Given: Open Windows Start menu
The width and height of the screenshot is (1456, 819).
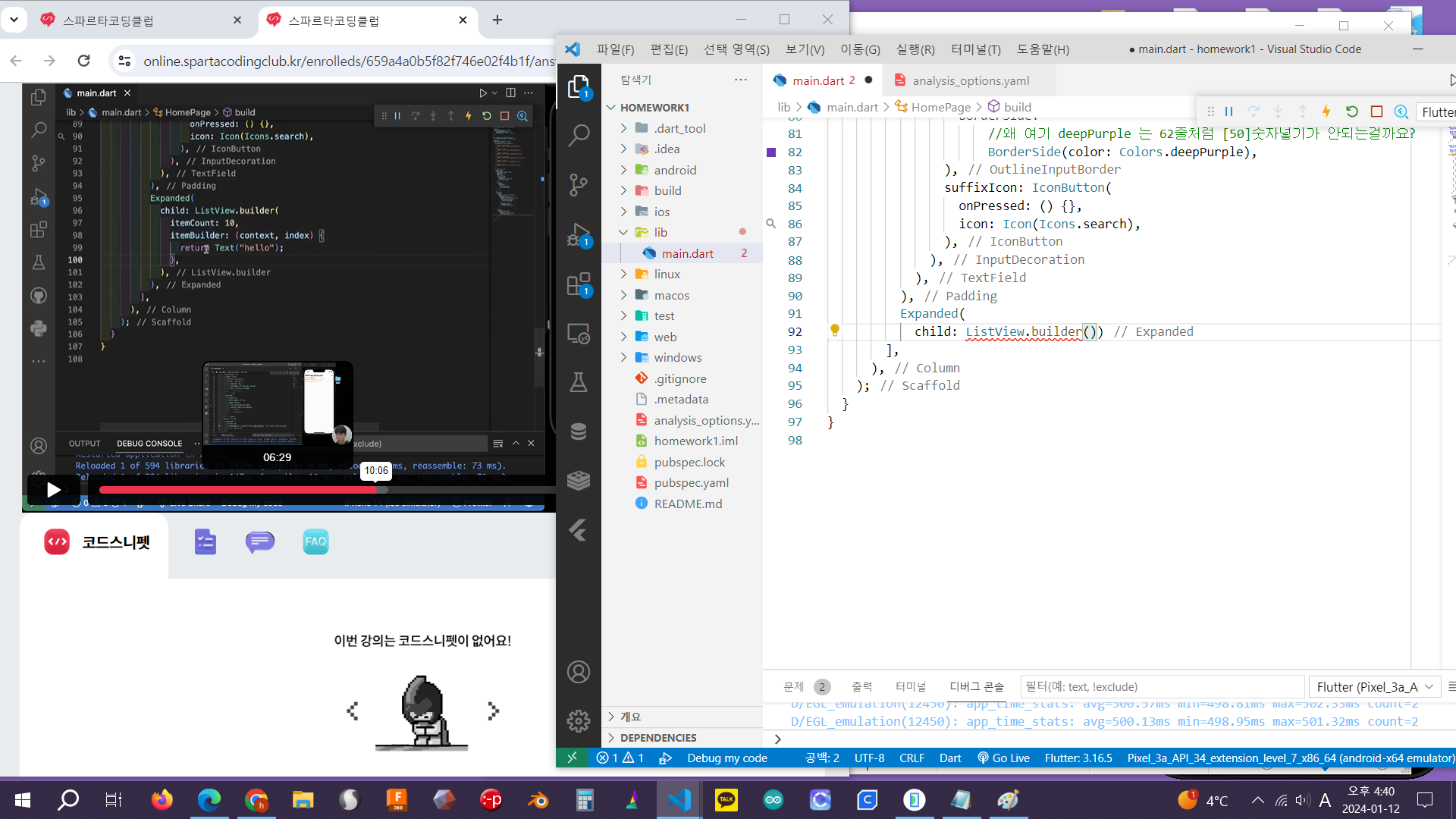Looking at the screenshot, I should (x=23, y=799).
